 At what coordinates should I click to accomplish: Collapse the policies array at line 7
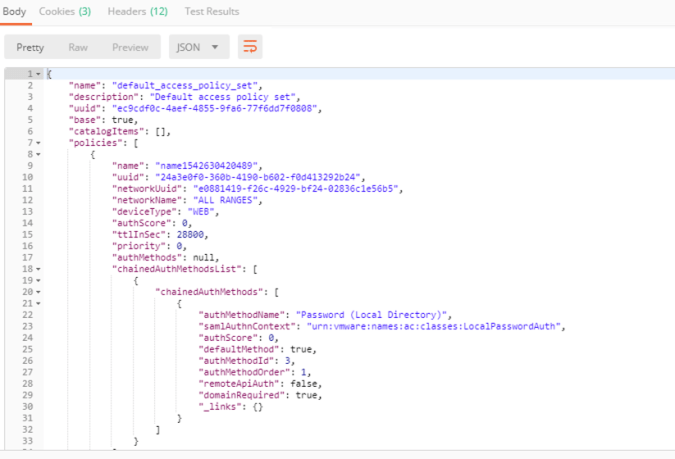click(x=38, y=143)
